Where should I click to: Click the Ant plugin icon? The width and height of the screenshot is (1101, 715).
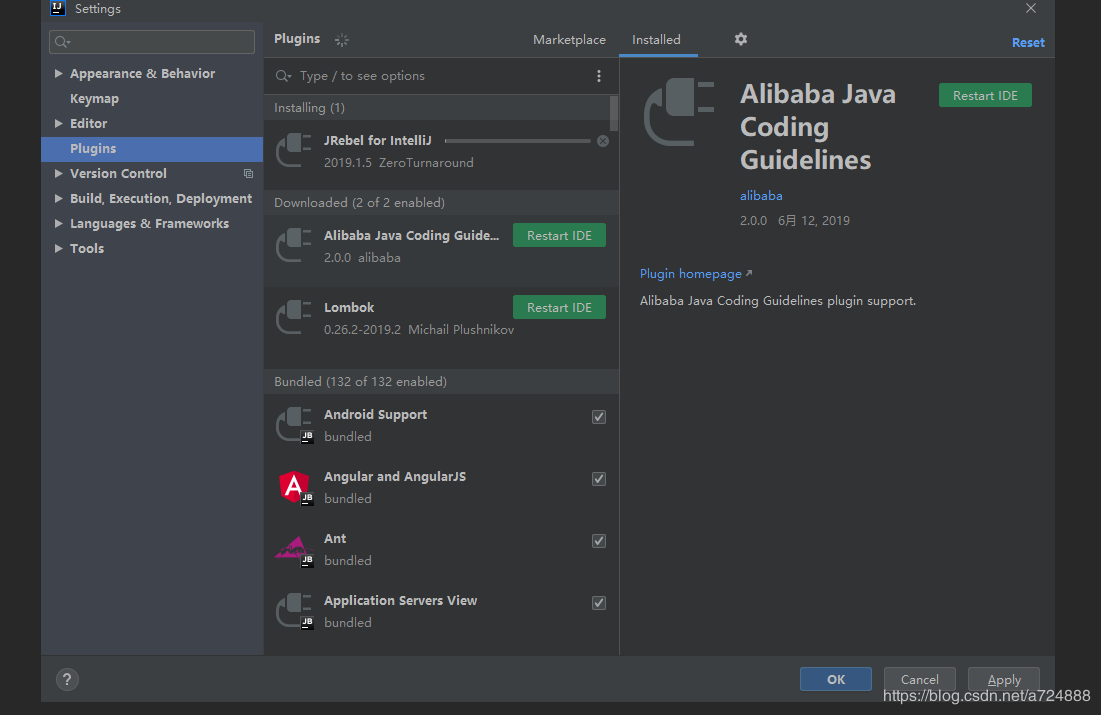point(294,549)
